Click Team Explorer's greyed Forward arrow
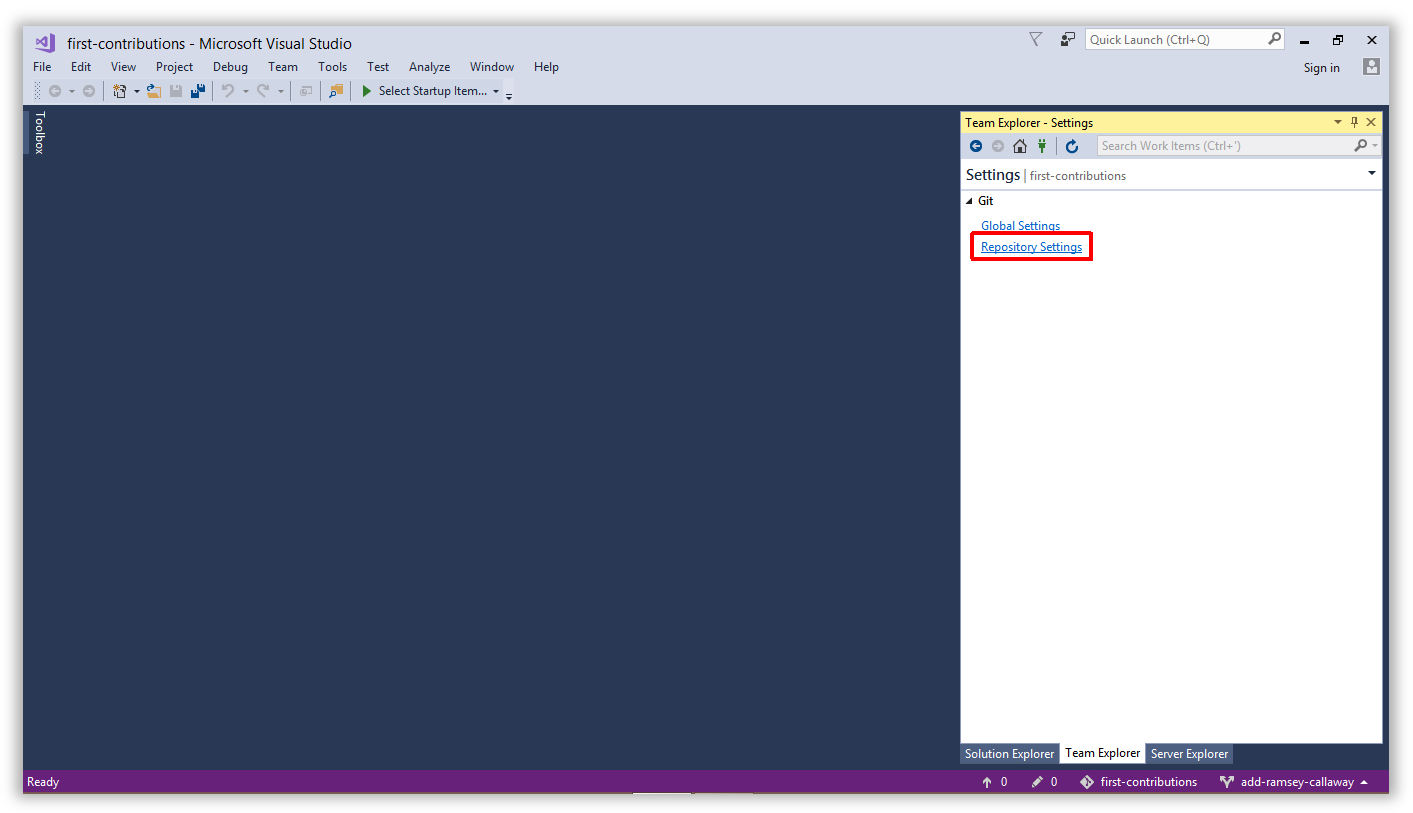Viewport: 1413px width, 813px height. [x=998, y=146]
